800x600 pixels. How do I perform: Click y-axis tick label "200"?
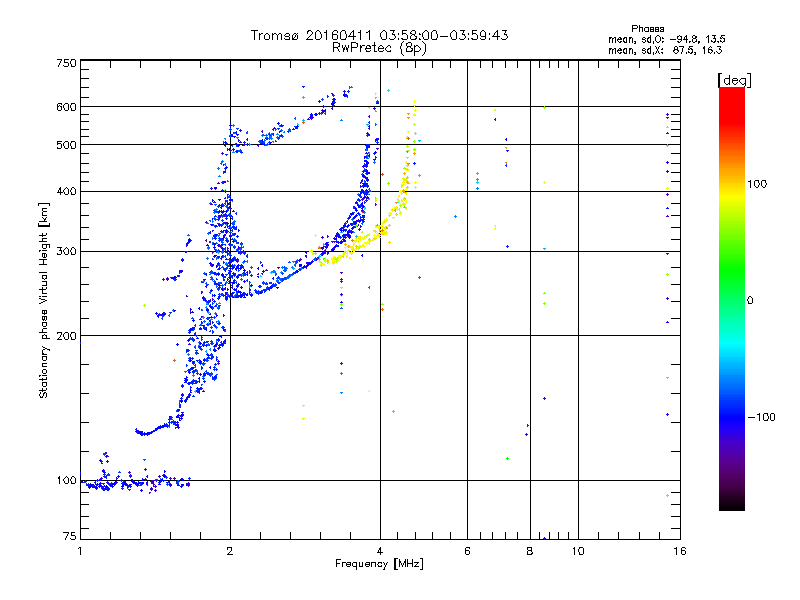[x=66, y=336]
